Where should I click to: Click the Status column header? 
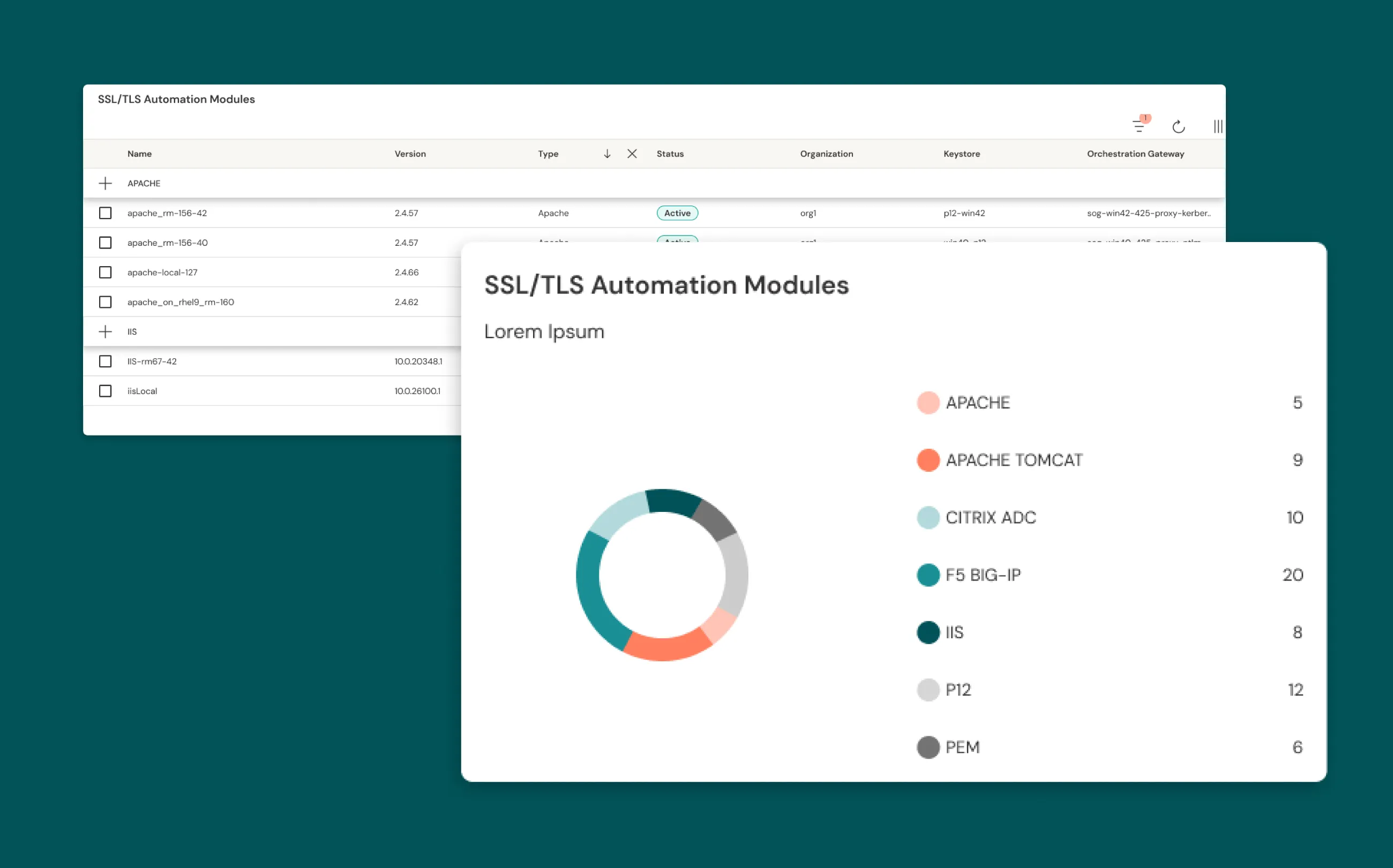(x=670, y=154)
